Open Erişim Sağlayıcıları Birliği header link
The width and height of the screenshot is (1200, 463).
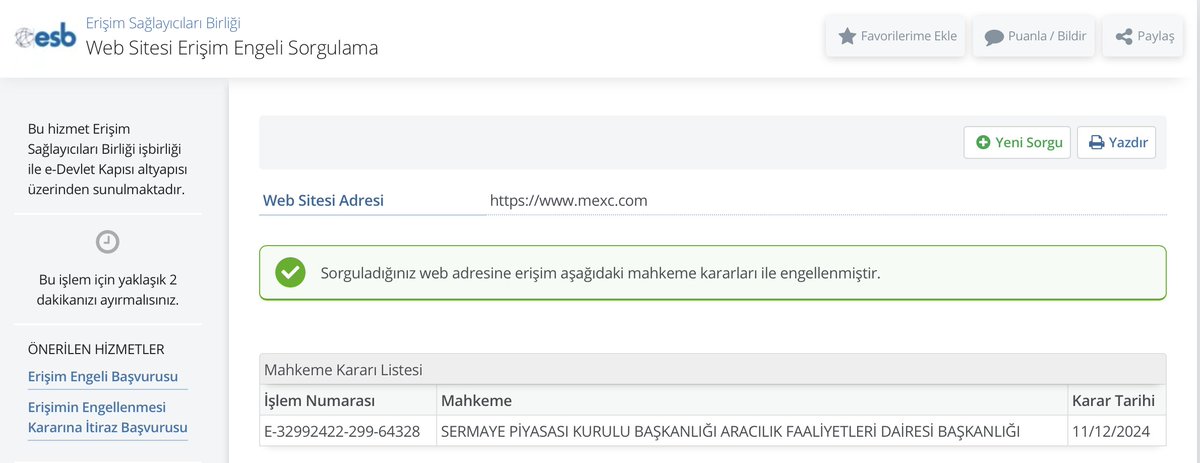(163, 21)
